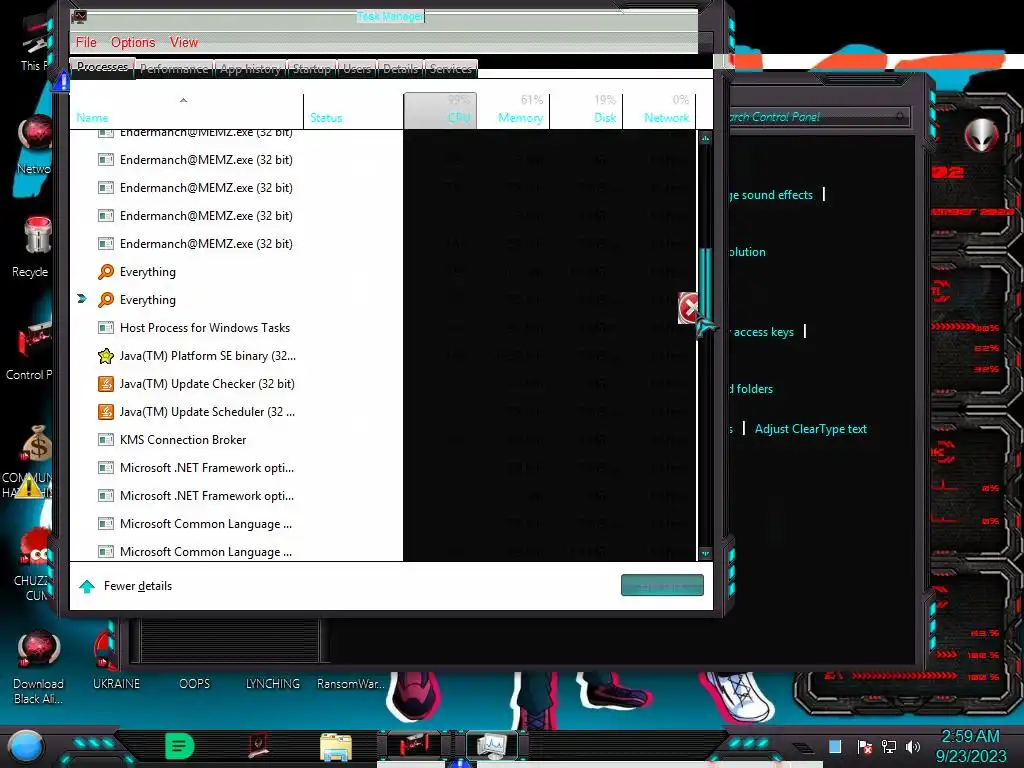Click the alien head gadget icon
This screenshot has height=768, width=1024.
coord(982,136)
